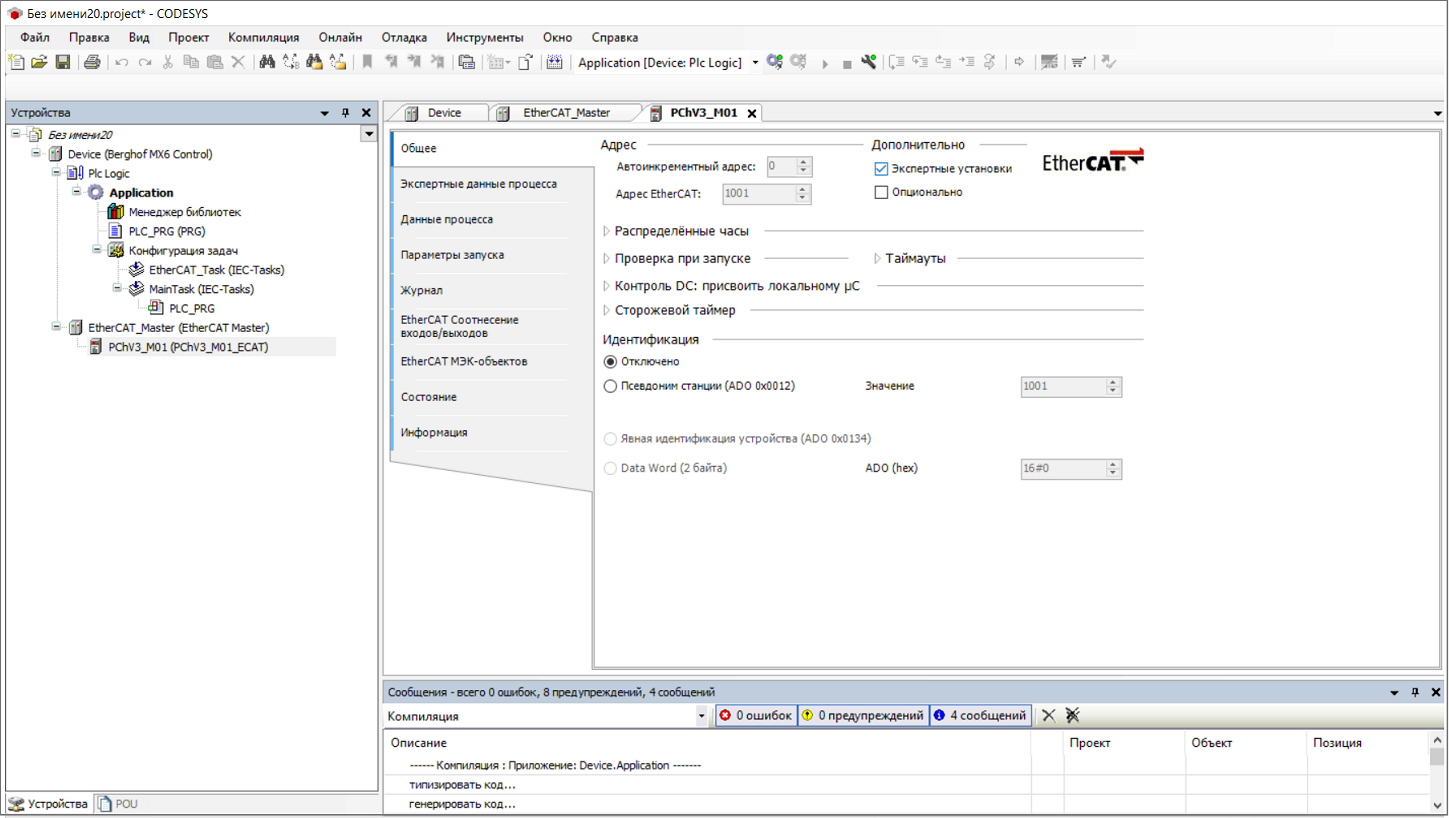Check the Опционально checkbox
Screen dimensions: 1449x818
(881, 192)
